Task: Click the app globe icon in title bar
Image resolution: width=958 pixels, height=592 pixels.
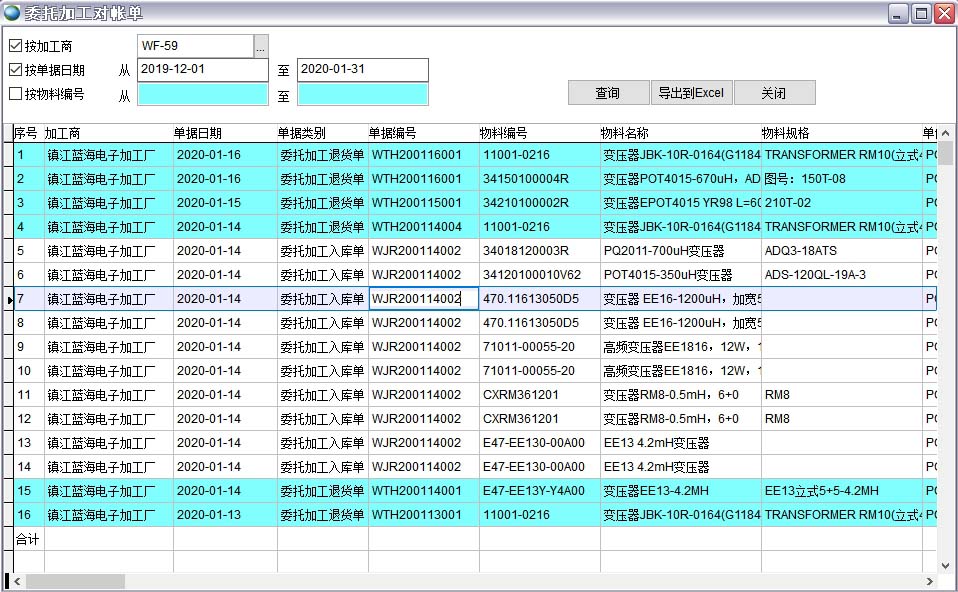Action: tap(12, 13)
